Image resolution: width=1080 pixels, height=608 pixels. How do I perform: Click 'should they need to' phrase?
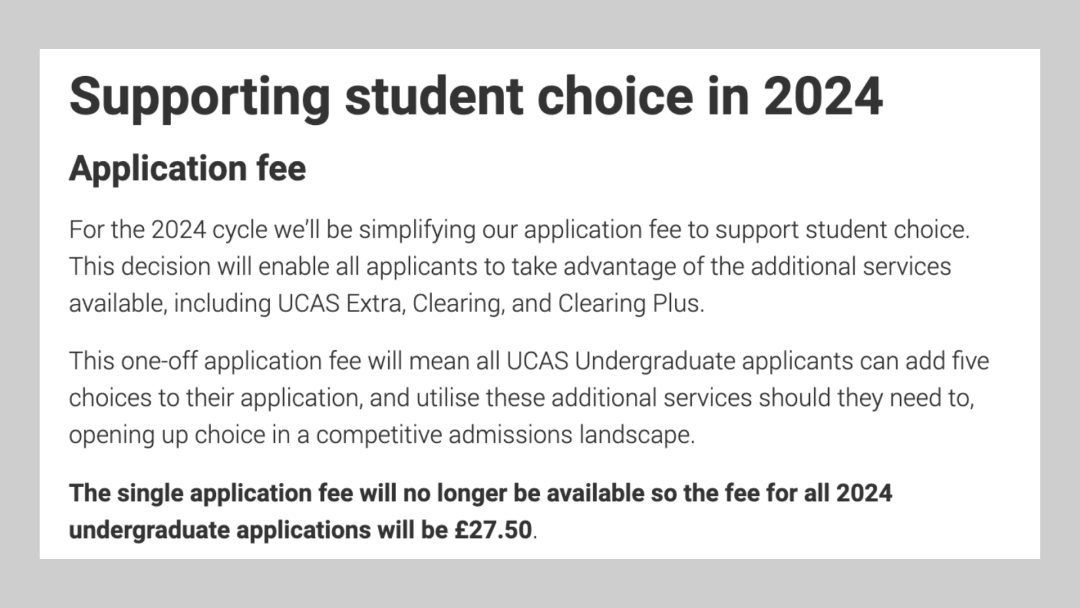coord(864,398)
